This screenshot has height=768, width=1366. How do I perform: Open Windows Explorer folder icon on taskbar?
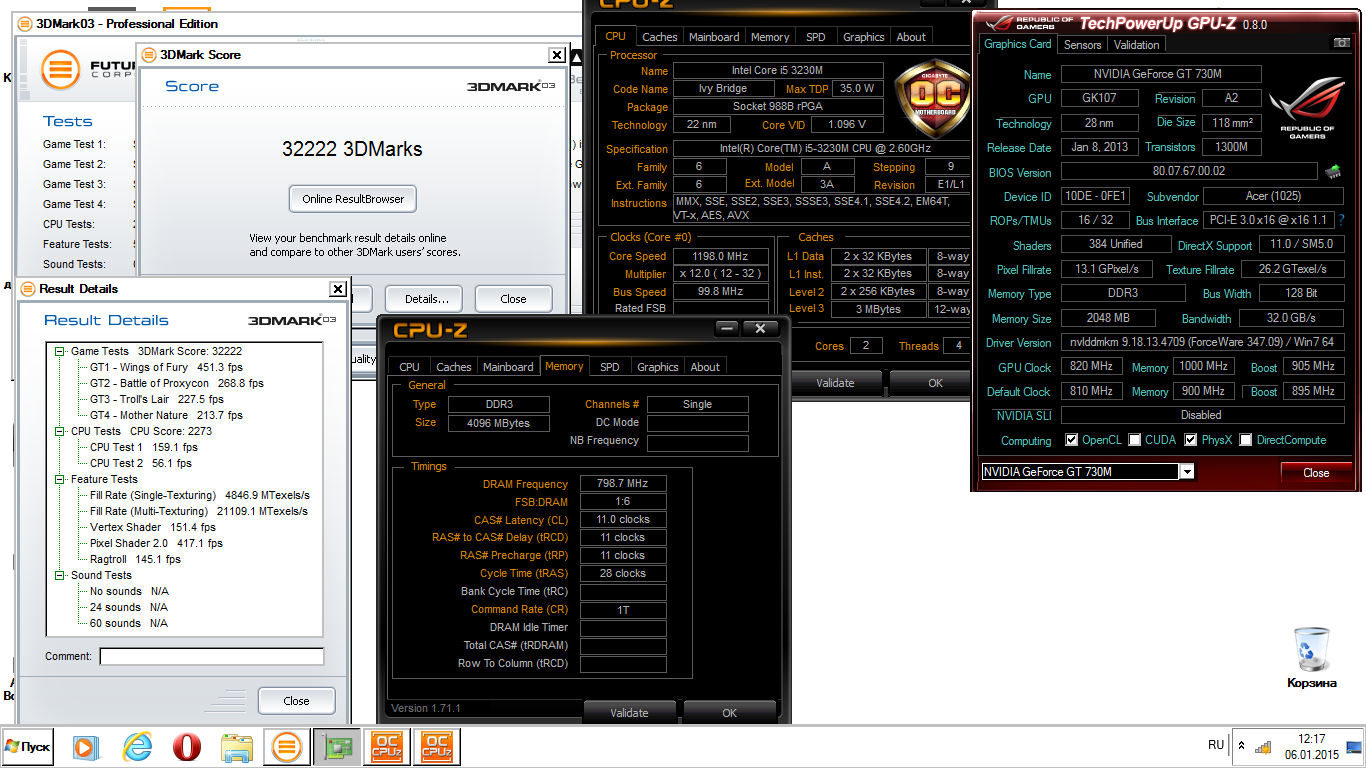pyautogui.click(x=237, y=746)
